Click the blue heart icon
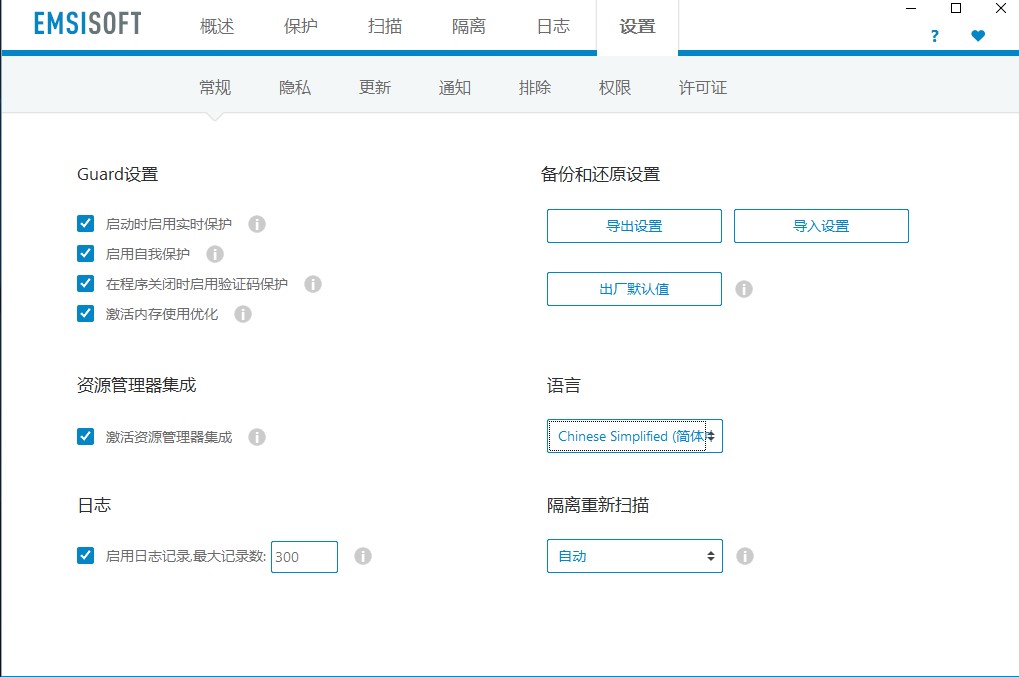1019x677 pixels. [978, 36]
